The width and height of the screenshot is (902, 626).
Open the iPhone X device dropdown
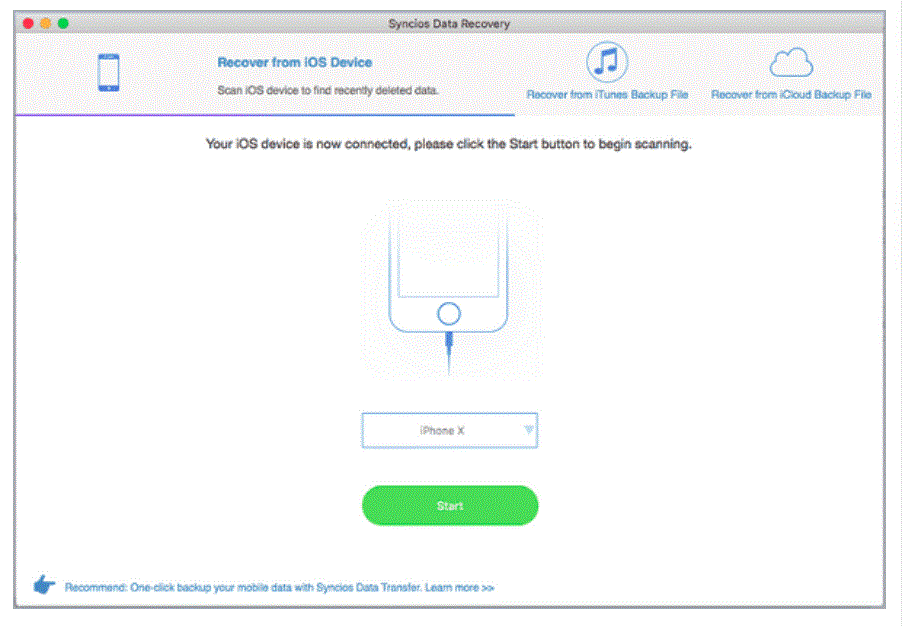pyautogui.click(x=449, y=430)
